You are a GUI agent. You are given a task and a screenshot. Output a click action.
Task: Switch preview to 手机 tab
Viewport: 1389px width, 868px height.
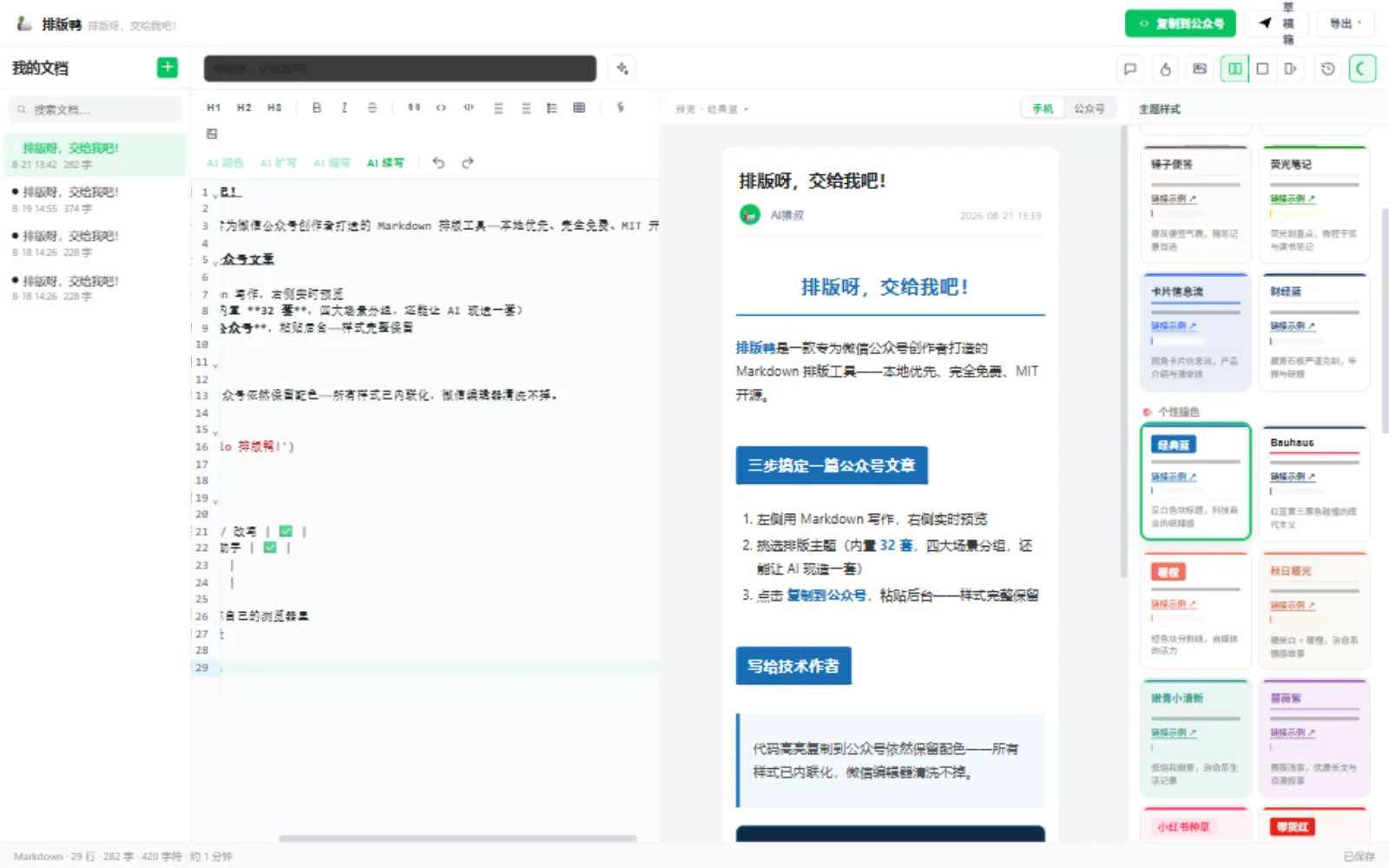[x=1043, y=108]
